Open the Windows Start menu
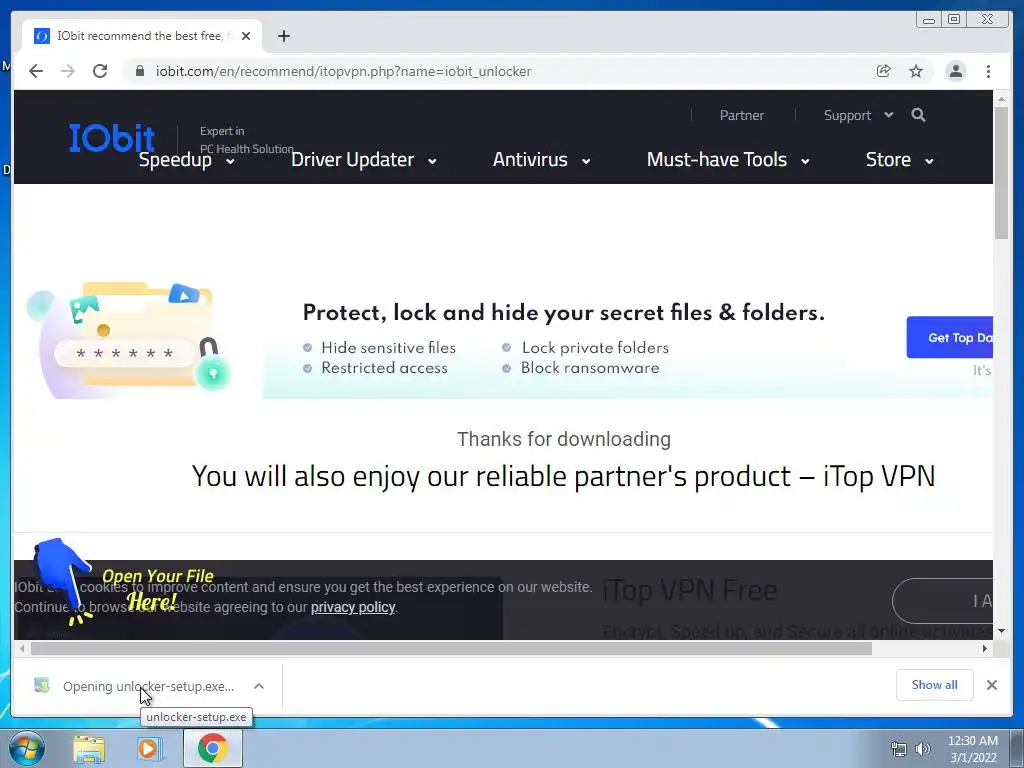Viewport: 1024px width, 768px height. (25, 749)
